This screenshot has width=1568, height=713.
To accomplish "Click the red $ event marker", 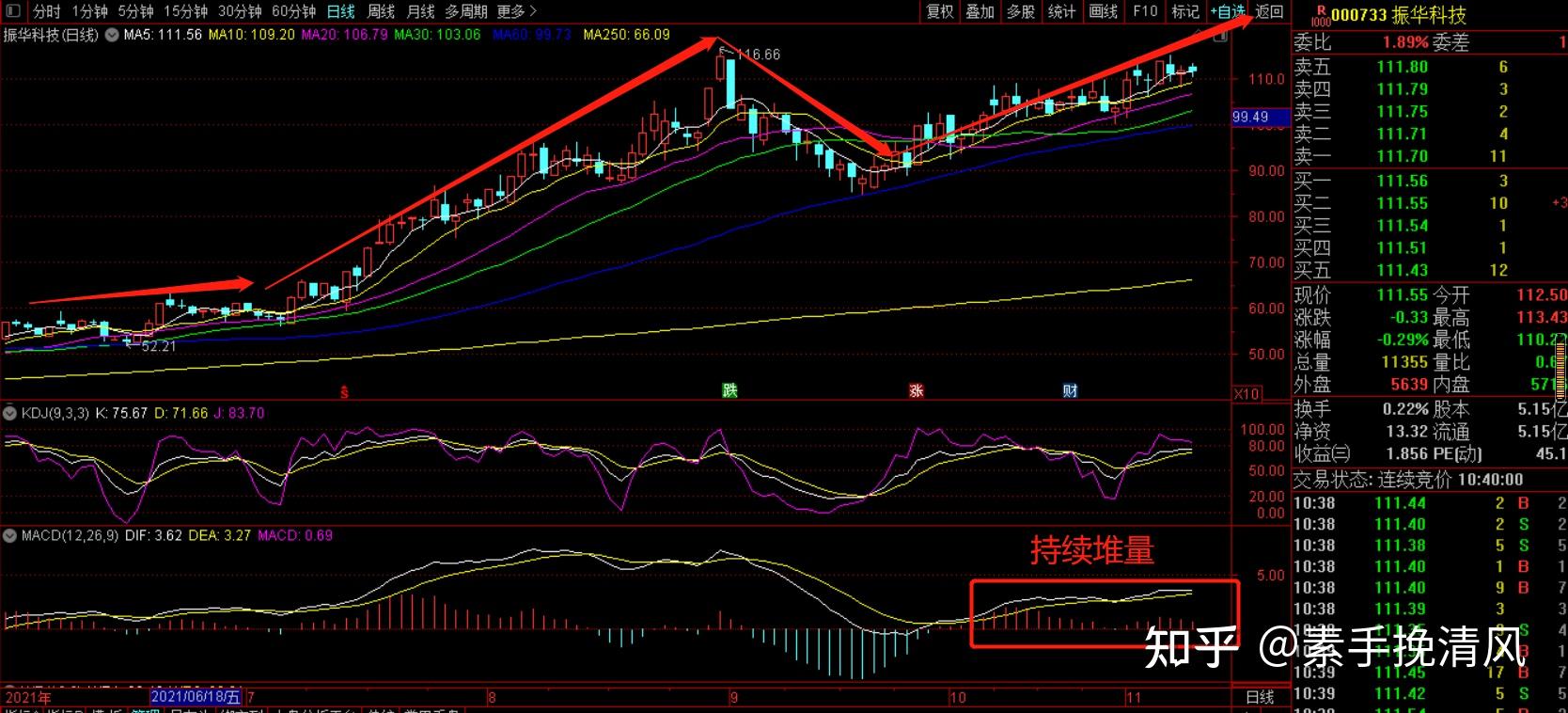I will 344,391.
